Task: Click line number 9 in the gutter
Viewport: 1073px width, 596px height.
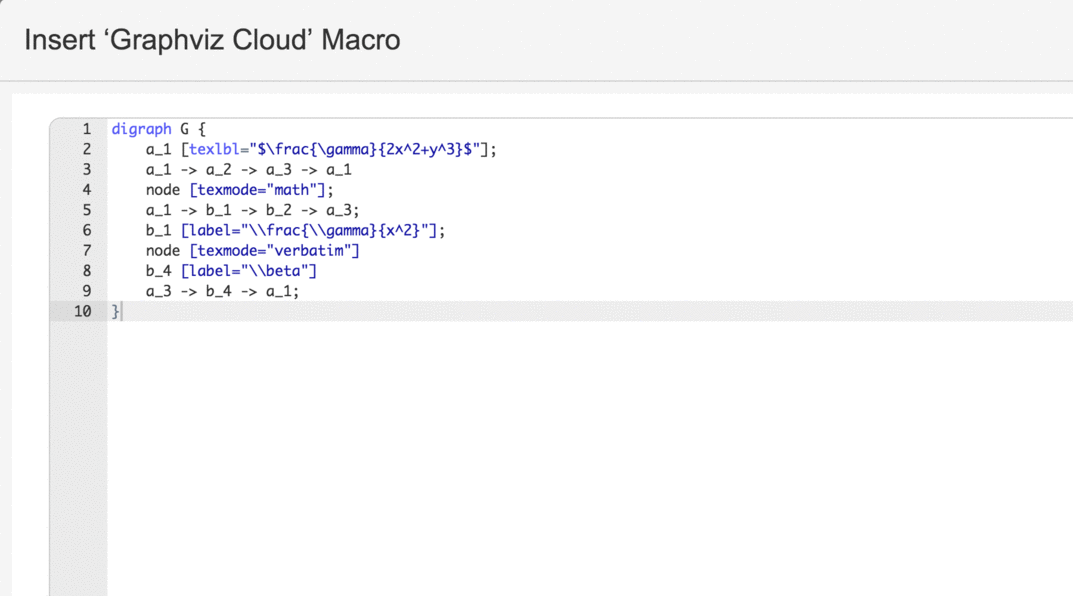Action: [86, 291]
